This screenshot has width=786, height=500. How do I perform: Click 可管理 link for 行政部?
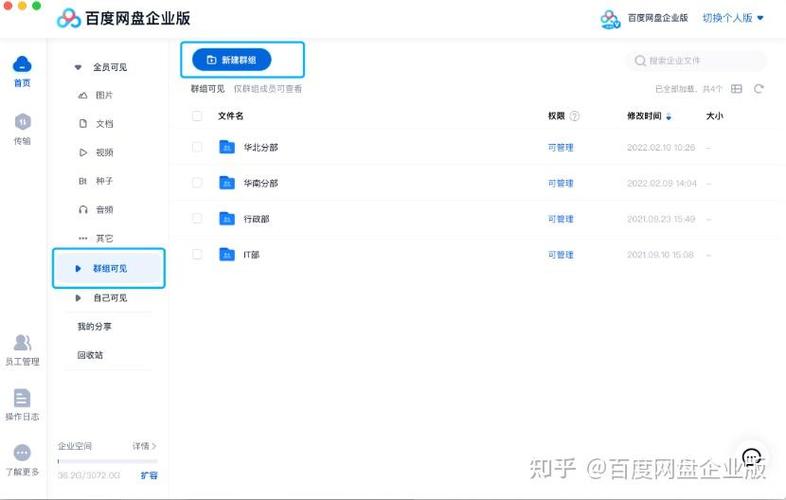(560, 219)
